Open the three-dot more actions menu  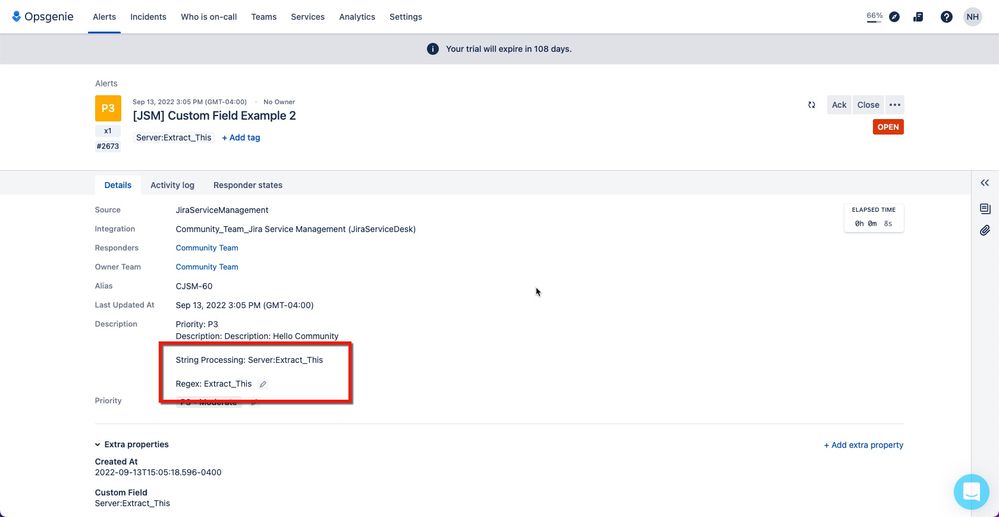pos(895,105)
